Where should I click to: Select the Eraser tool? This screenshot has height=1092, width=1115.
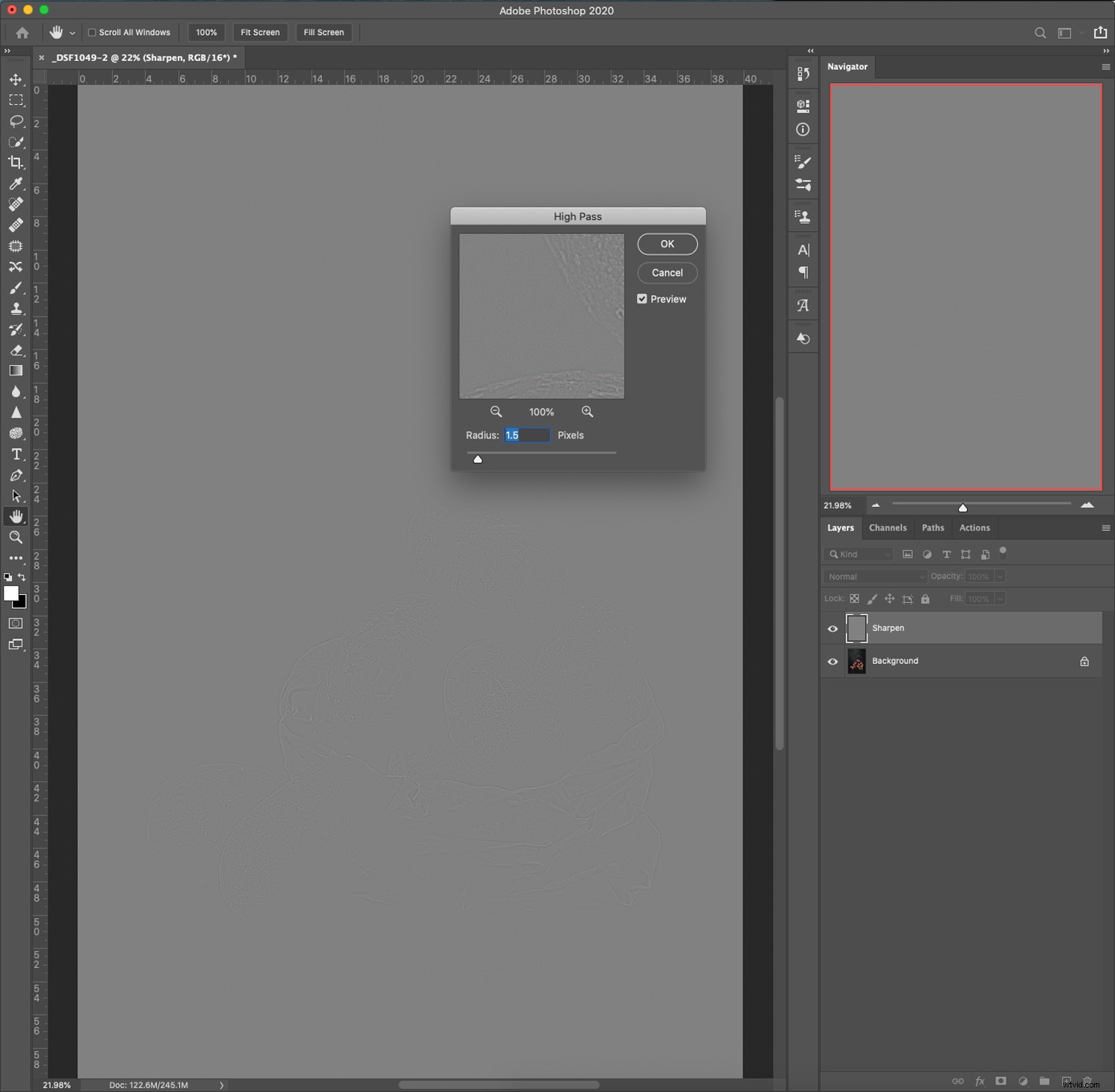(16, 350)
